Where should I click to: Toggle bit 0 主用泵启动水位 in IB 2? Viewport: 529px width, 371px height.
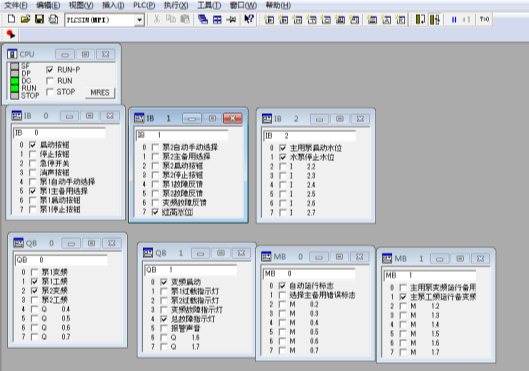pos(283,148)
